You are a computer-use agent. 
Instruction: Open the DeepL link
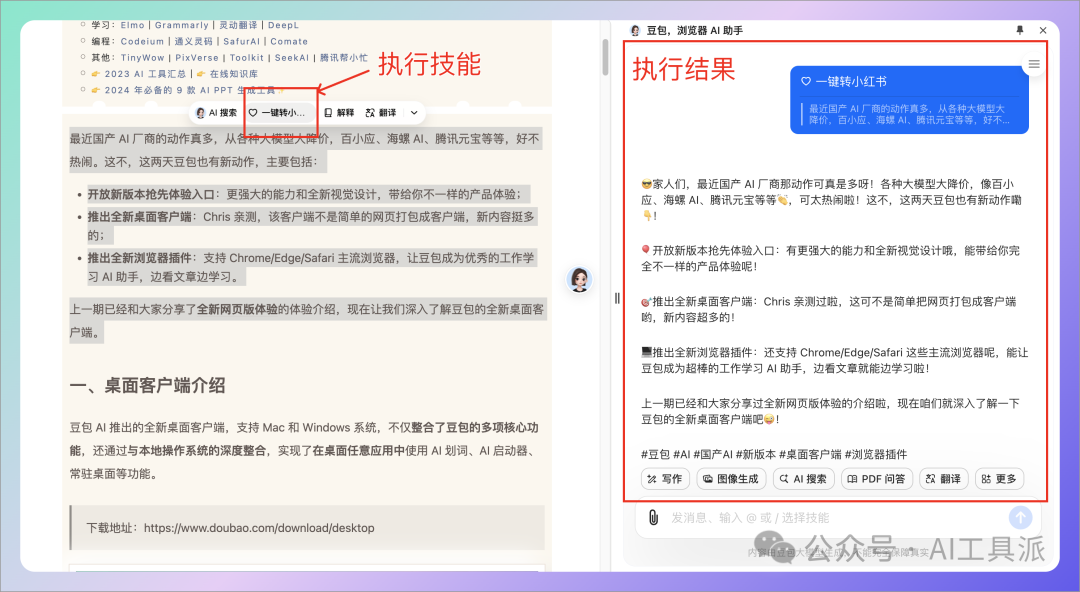pos(283,25)
